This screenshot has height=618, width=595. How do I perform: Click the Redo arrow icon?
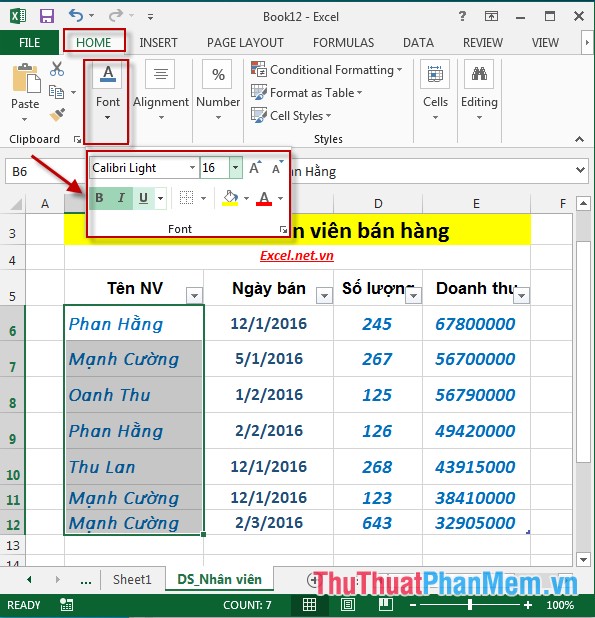(x=115, y=16)
